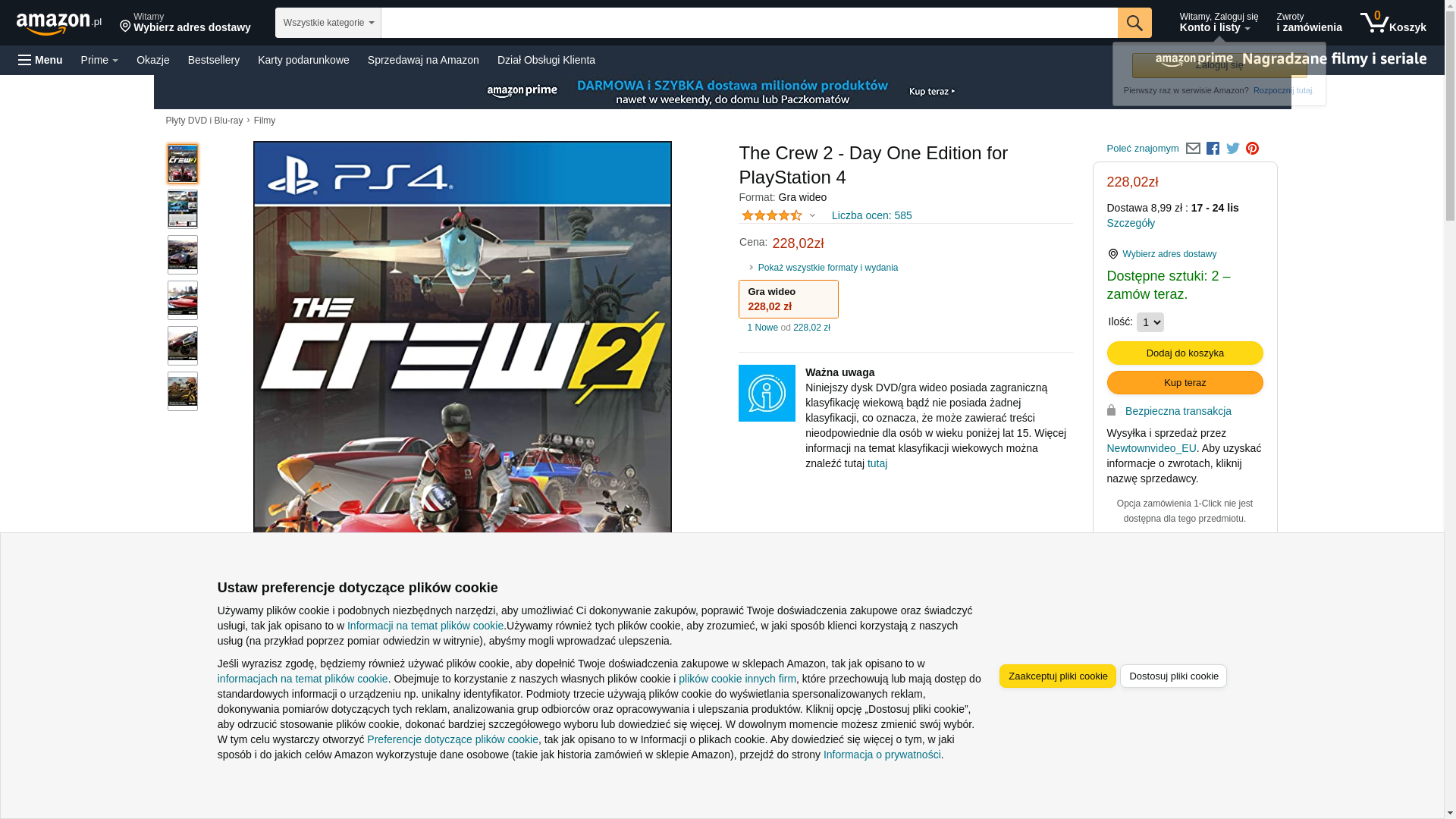The height and width of the screenshot is (819, 1456).
Task: Open Bestsellery in navigation bar
Action: (x=213, y=60)
